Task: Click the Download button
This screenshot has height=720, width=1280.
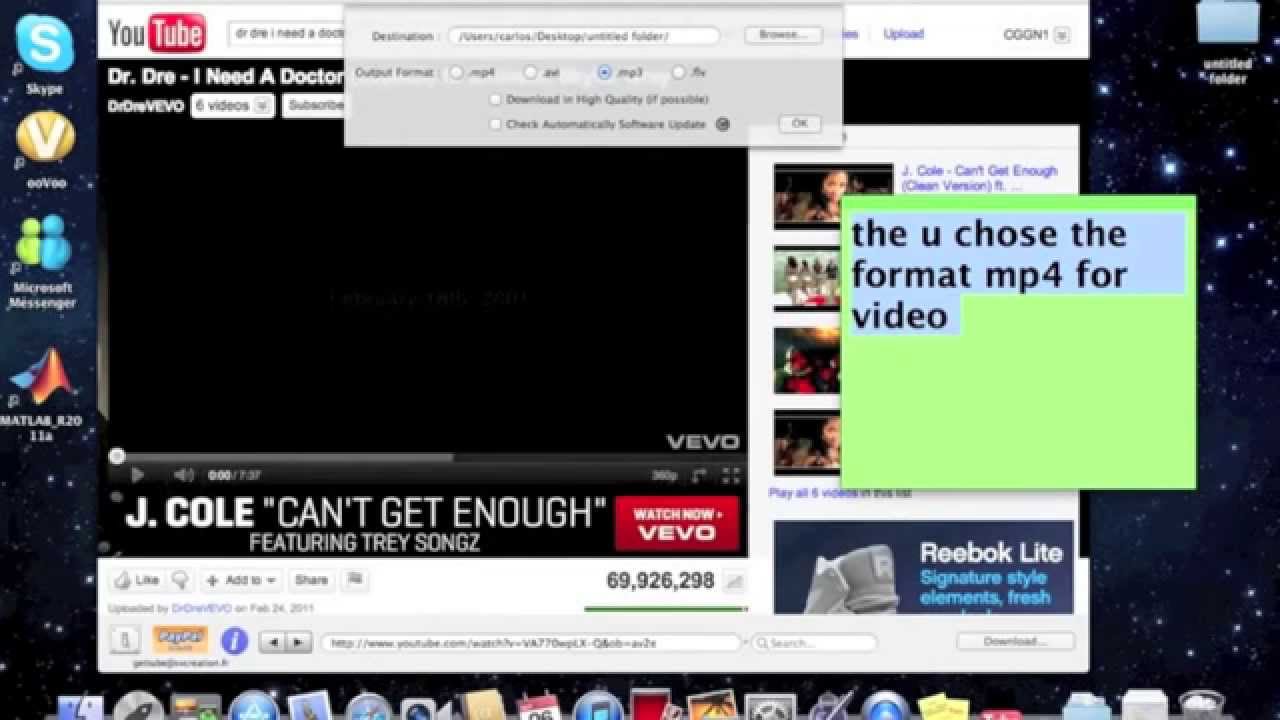Action: pos(1015,642)
